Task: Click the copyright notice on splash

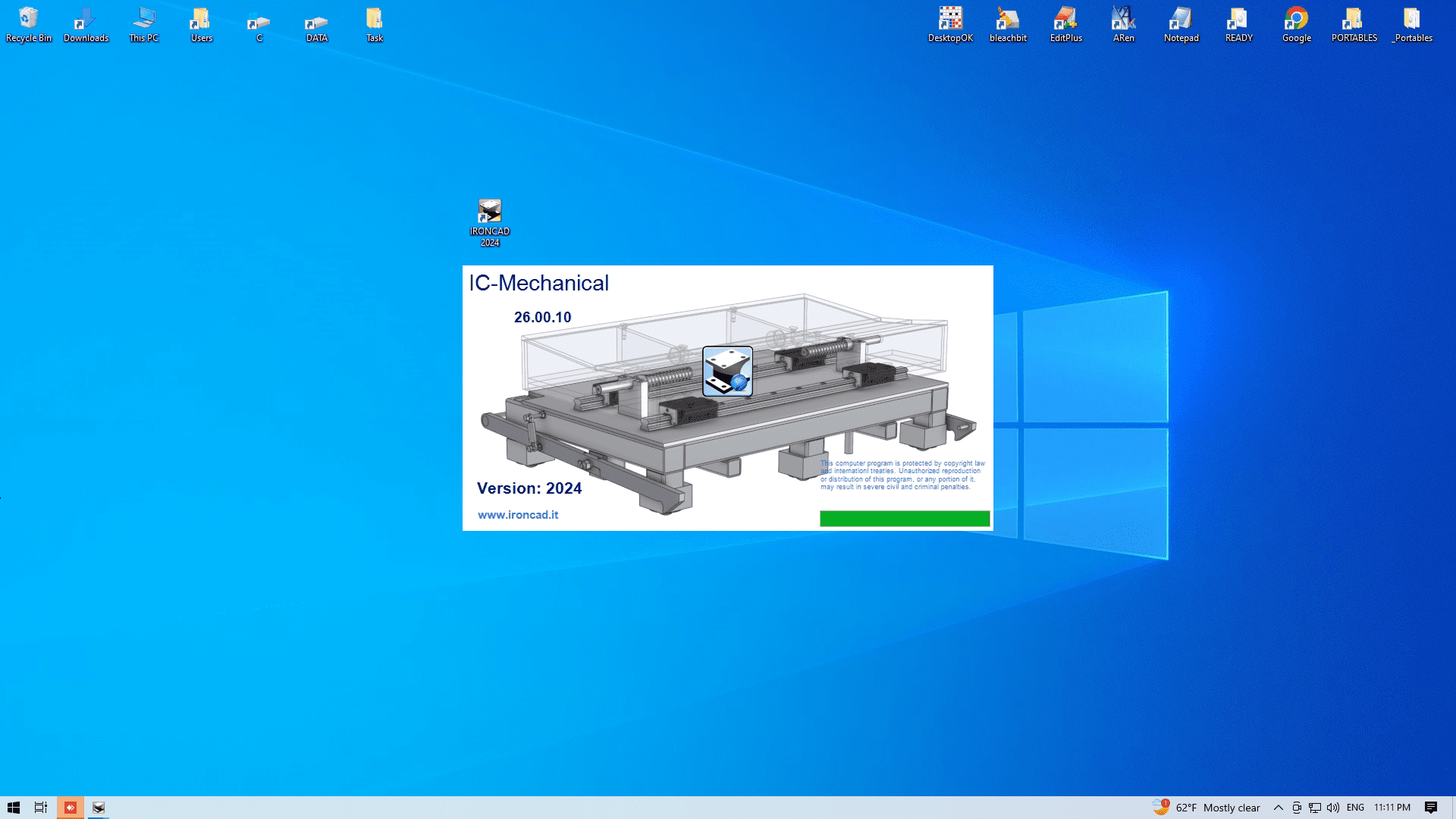Action: (x=902, y=475)
